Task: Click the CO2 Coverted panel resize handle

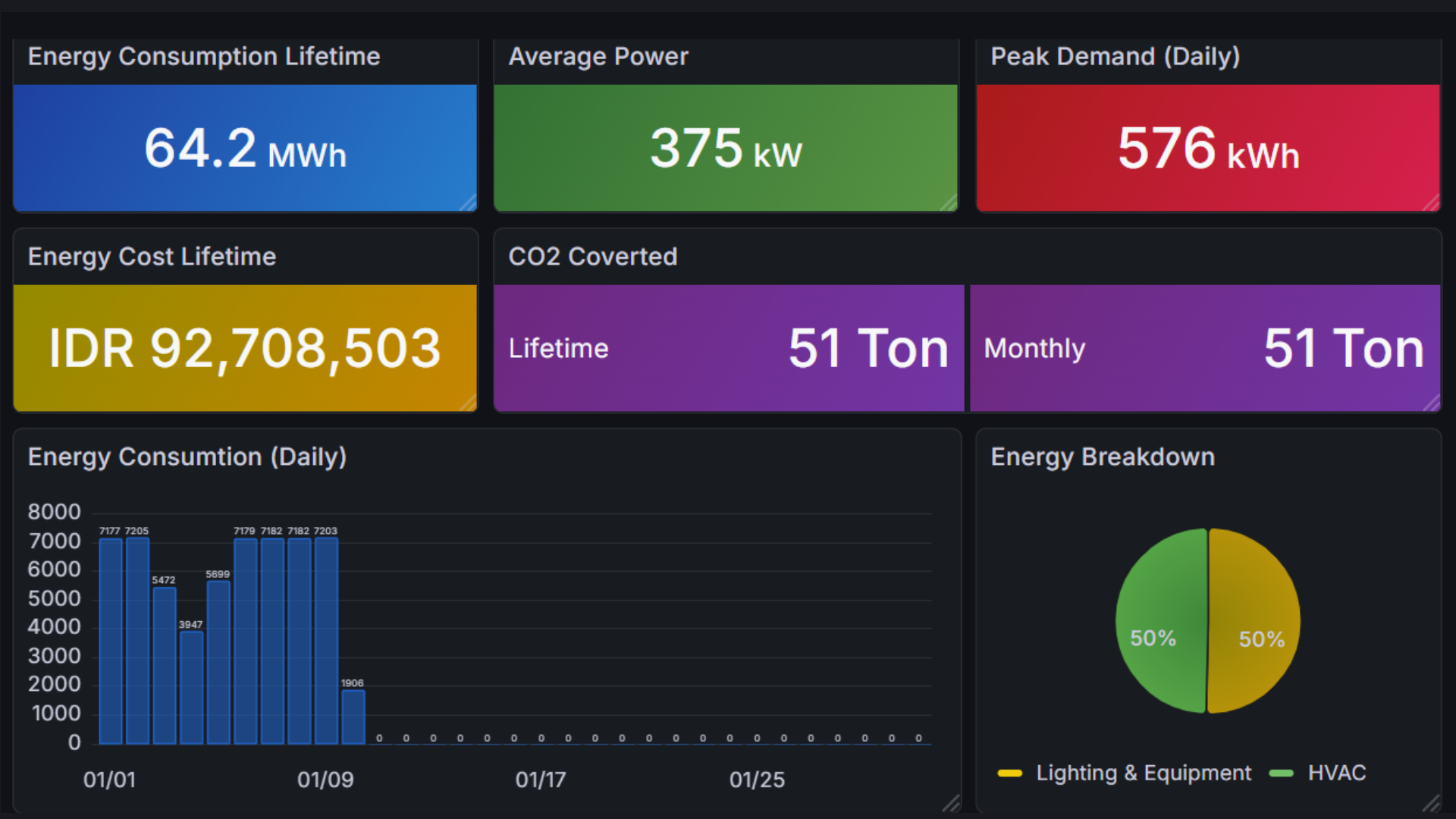Action: tap(1432, 403)
